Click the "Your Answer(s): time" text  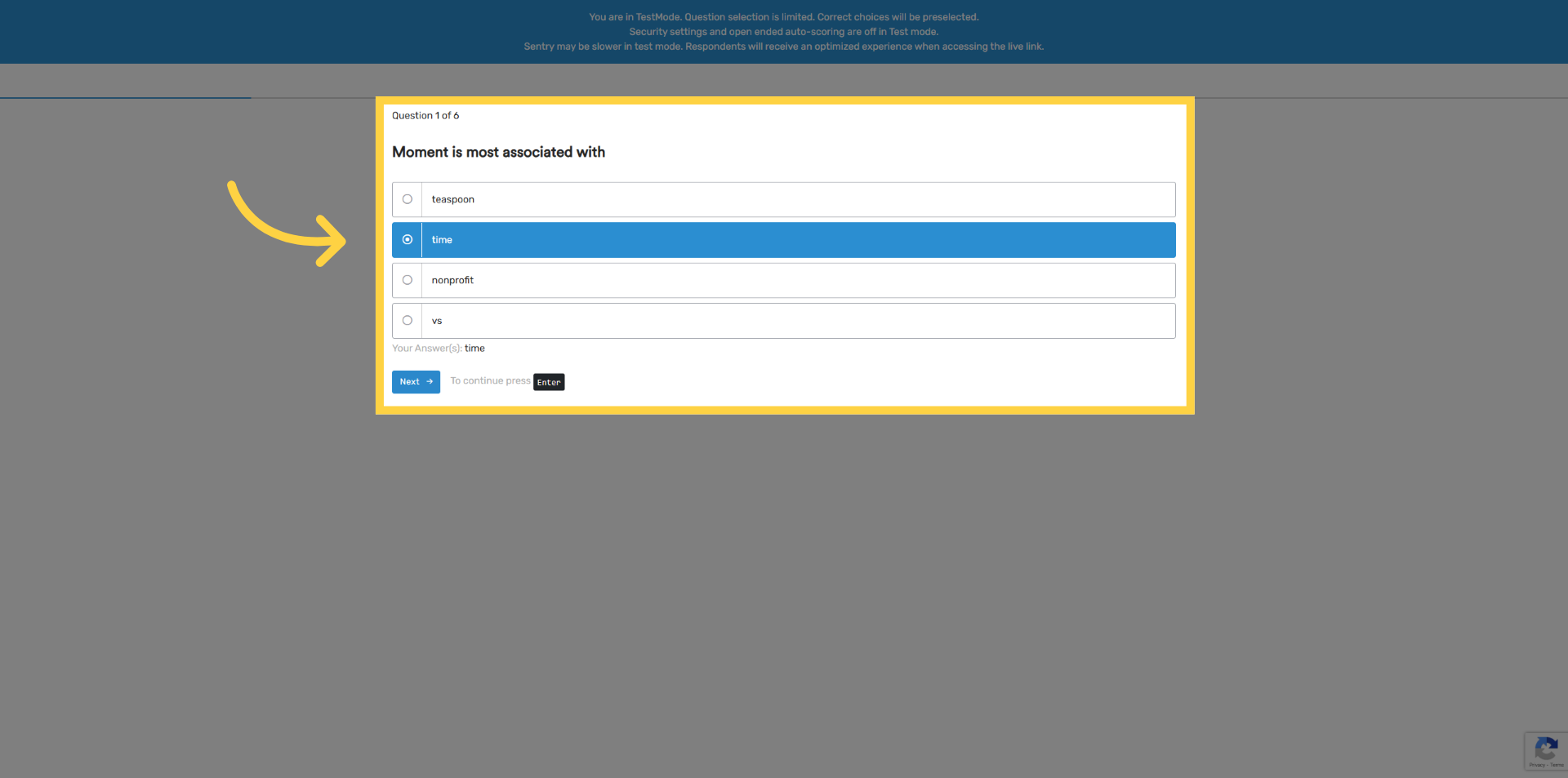pyautogui.click(x=439, y=349)
